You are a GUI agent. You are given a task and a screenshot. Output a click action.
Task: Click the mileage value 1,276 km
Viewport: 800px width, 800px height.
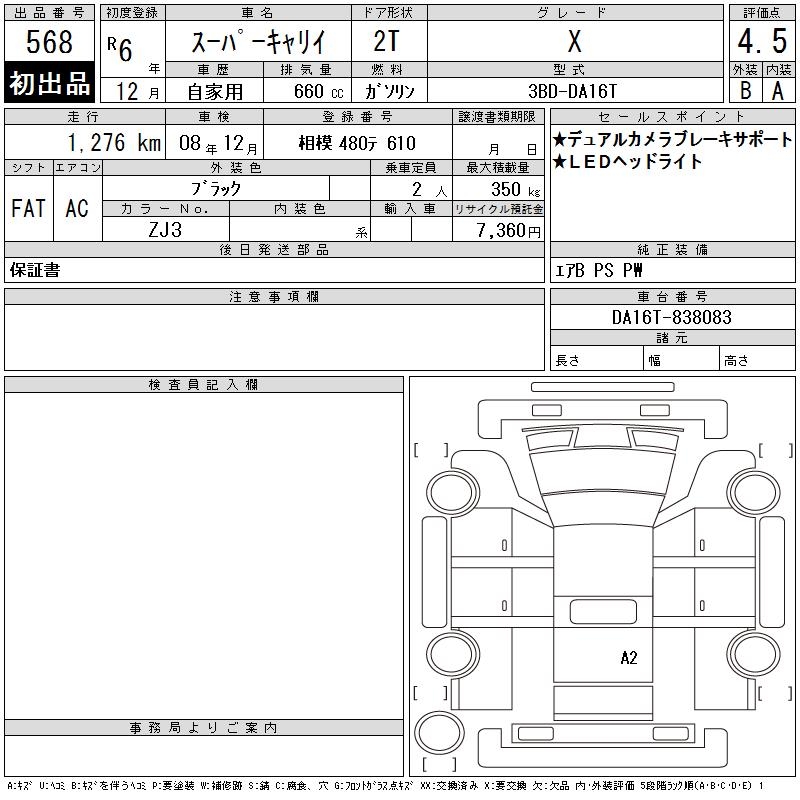[113, 143]
